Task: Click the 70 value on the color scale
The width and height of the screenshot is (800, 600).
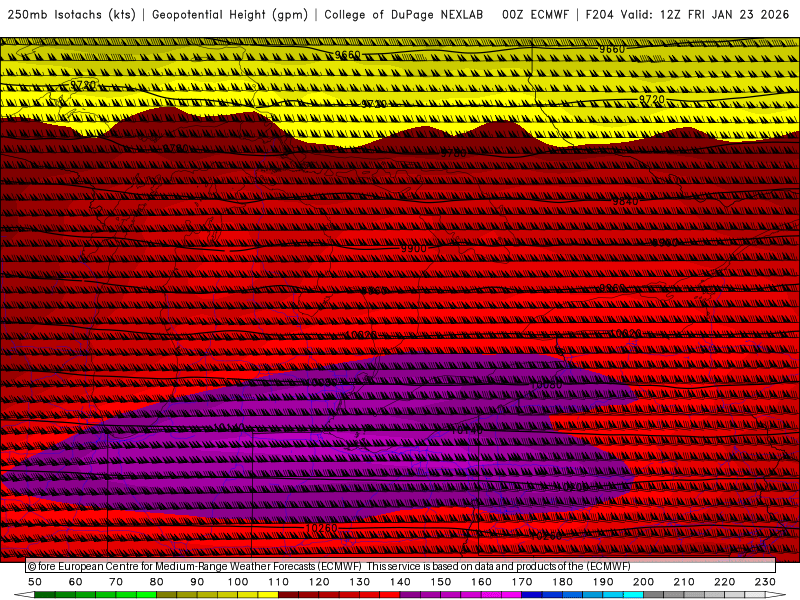Action: pyautogui.click(x=116, y=582)
